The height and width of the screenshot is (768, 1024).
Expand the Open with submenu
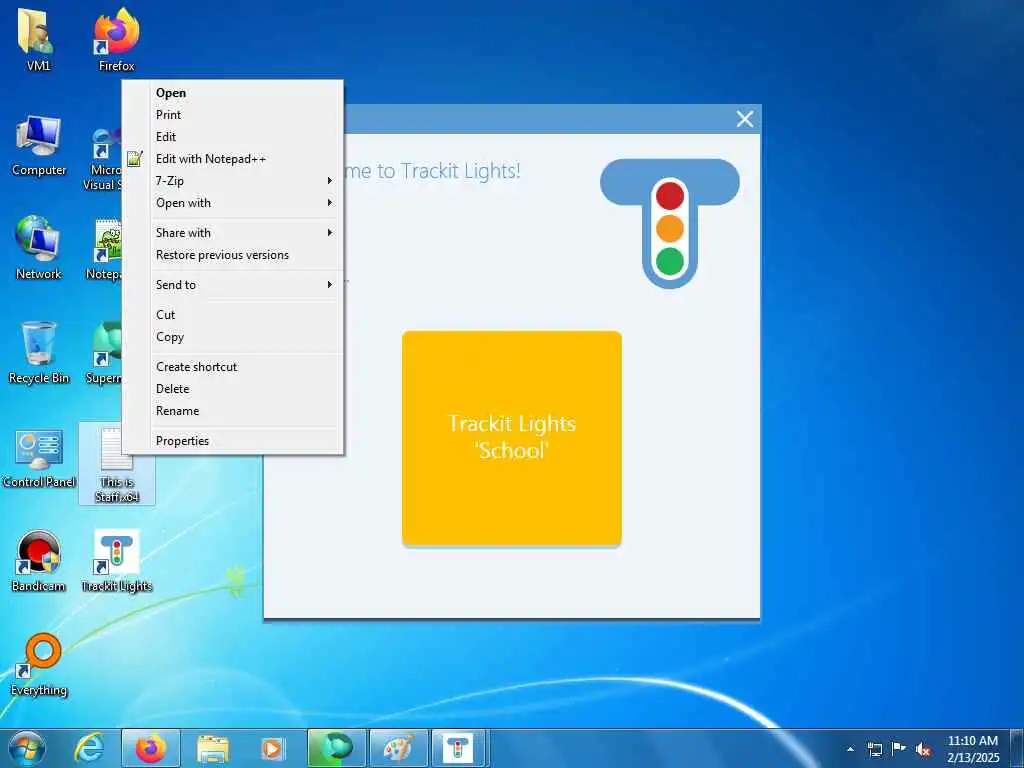click(x=233, y=203)
